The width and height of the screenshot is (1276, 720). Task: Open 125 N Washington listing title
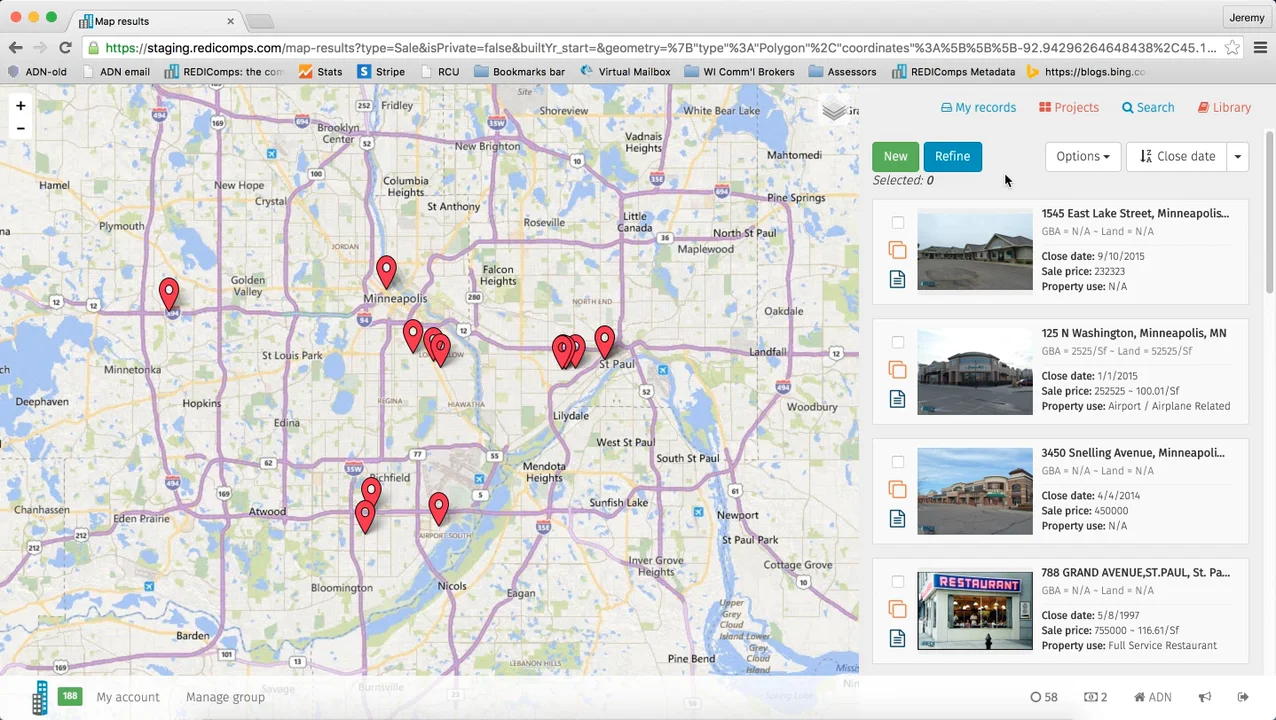point(1133,333)
